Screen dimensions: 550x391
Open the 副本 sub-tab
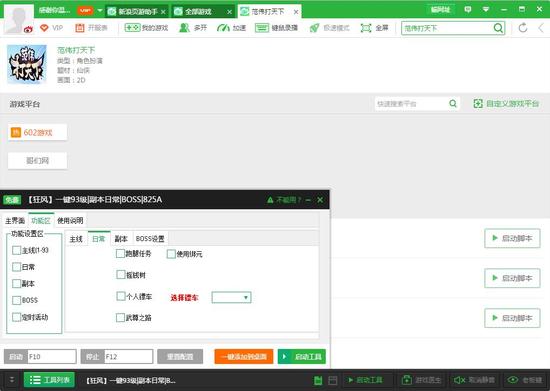coord(121,239)
